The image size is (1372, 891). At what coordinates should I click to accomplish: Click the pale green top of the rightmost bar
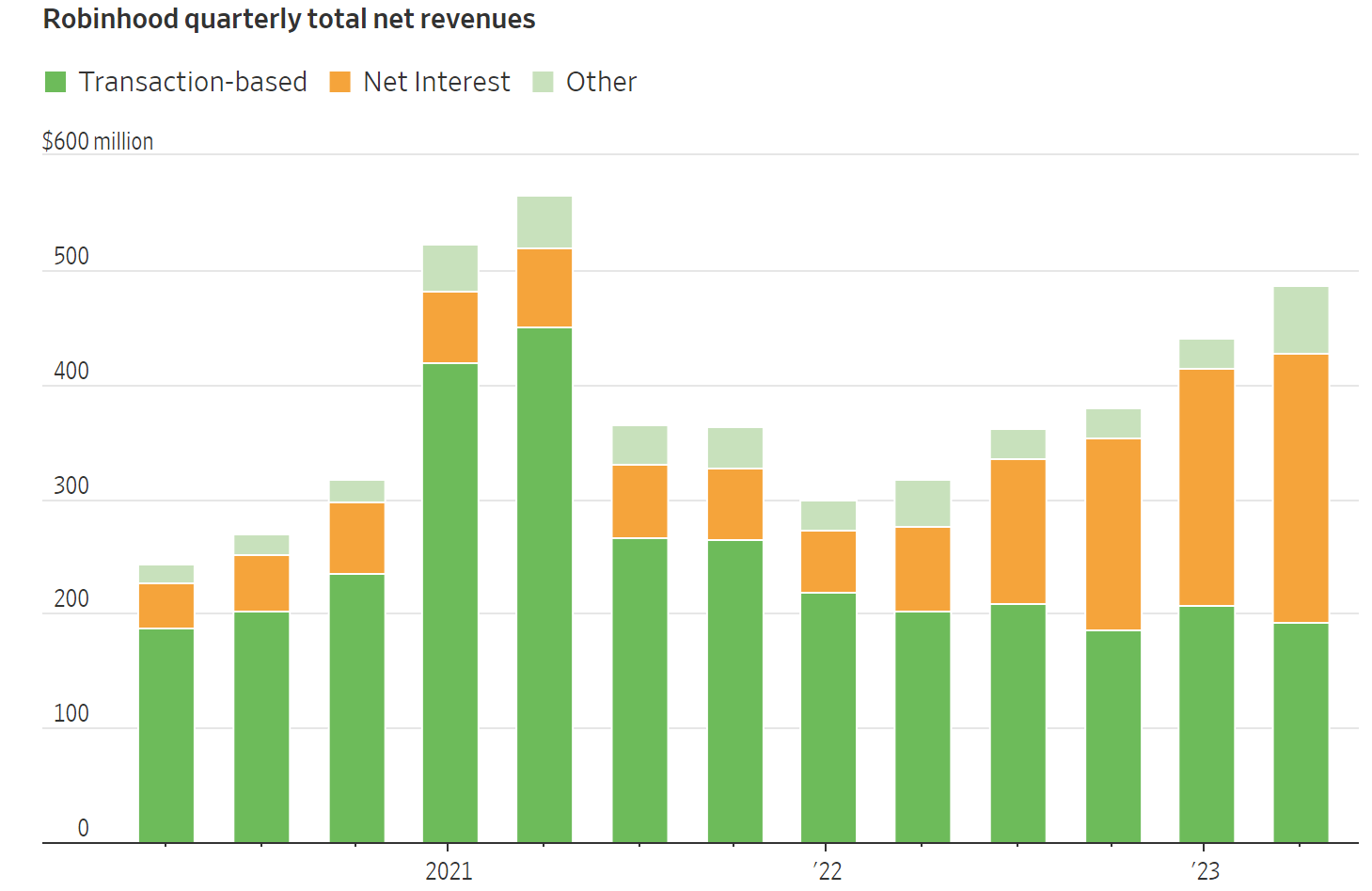tap(1301, 320)
